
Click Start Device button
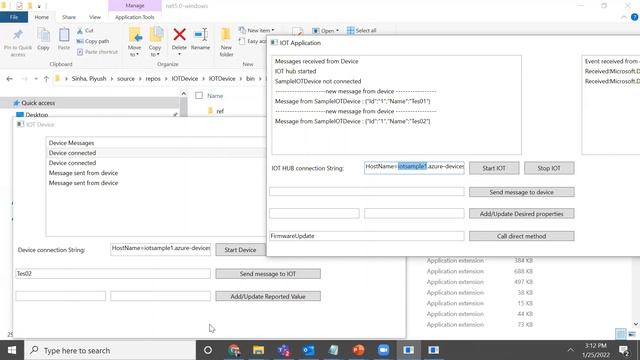coord(240,250)
